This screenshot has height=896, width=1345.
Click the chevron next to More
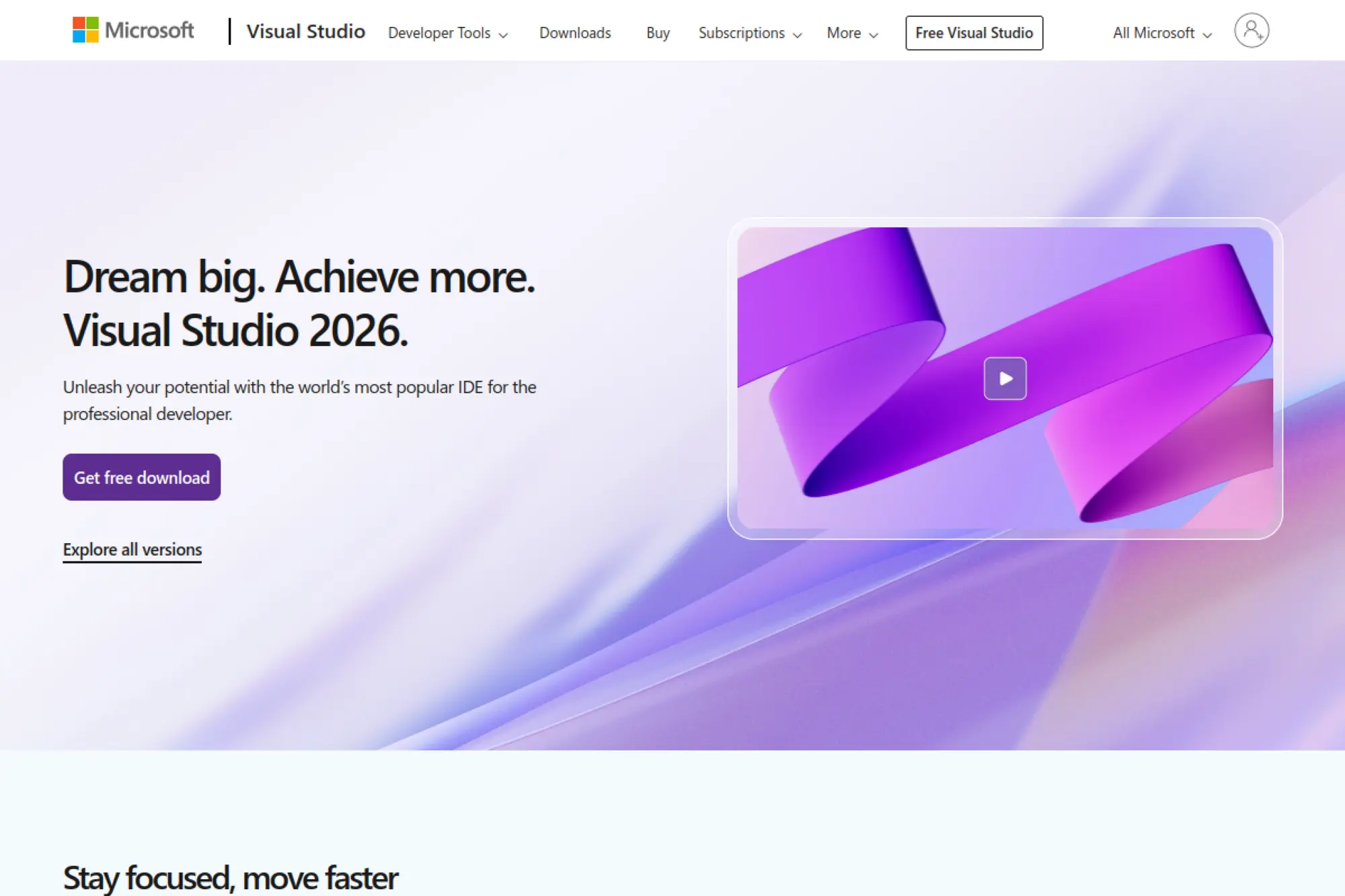click(874, 35)
